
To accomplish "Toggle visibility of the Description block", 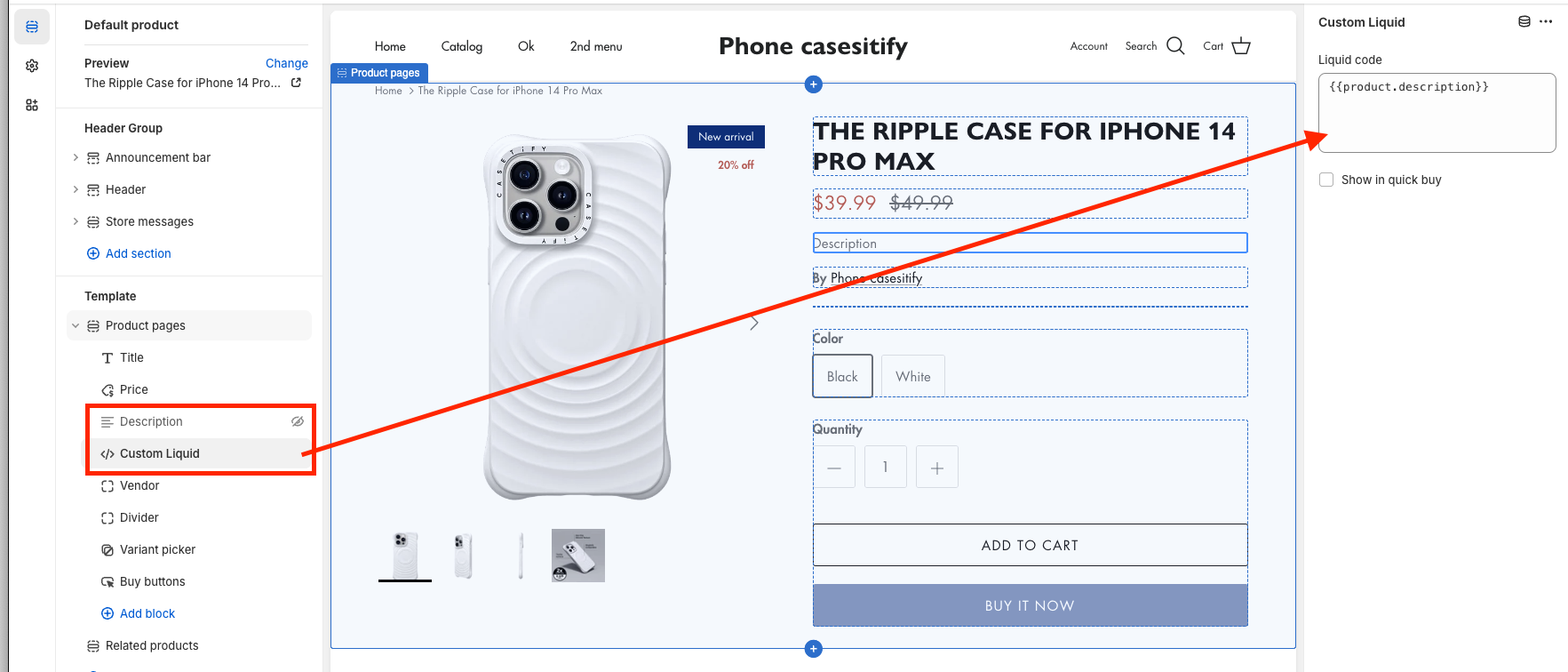I will [x=298, y=421].
